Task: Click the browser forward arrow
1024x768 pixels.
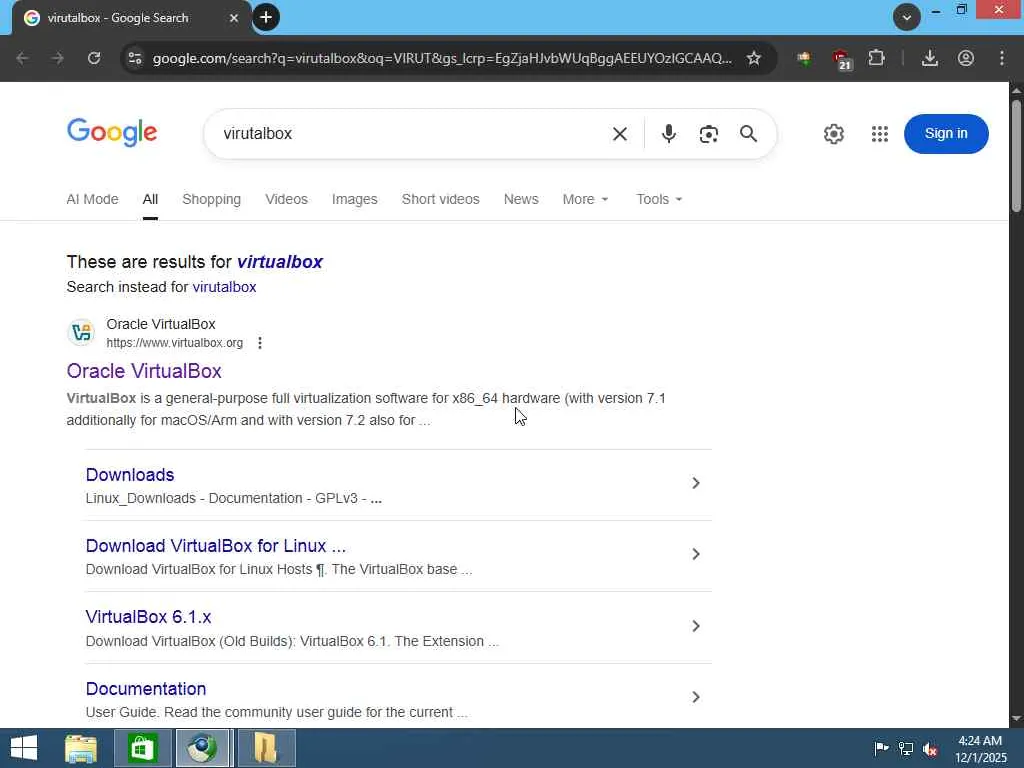Action: pyautogui.click(x=57, y=58)
